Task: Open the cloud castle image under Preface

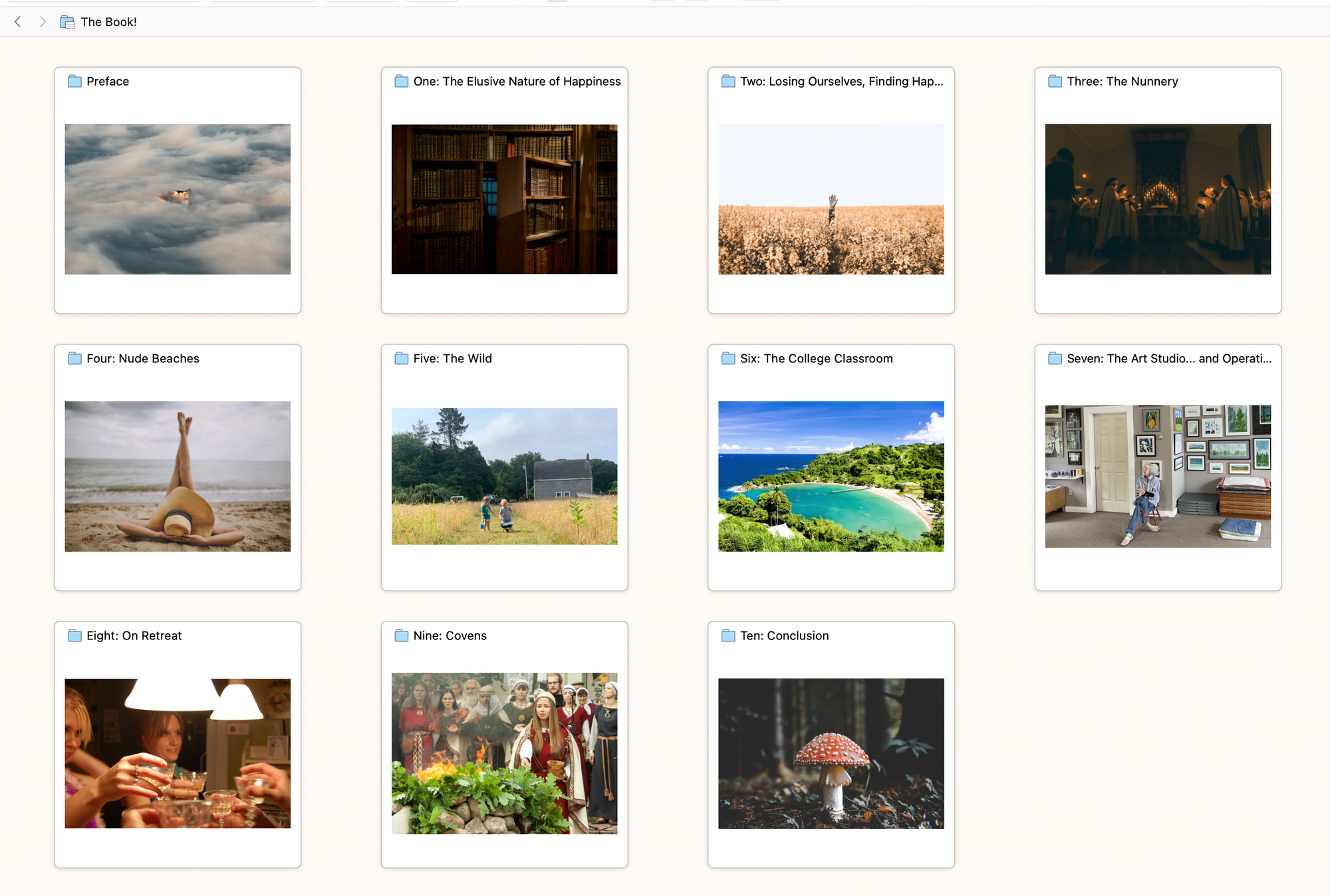Action: coord(177,199)
